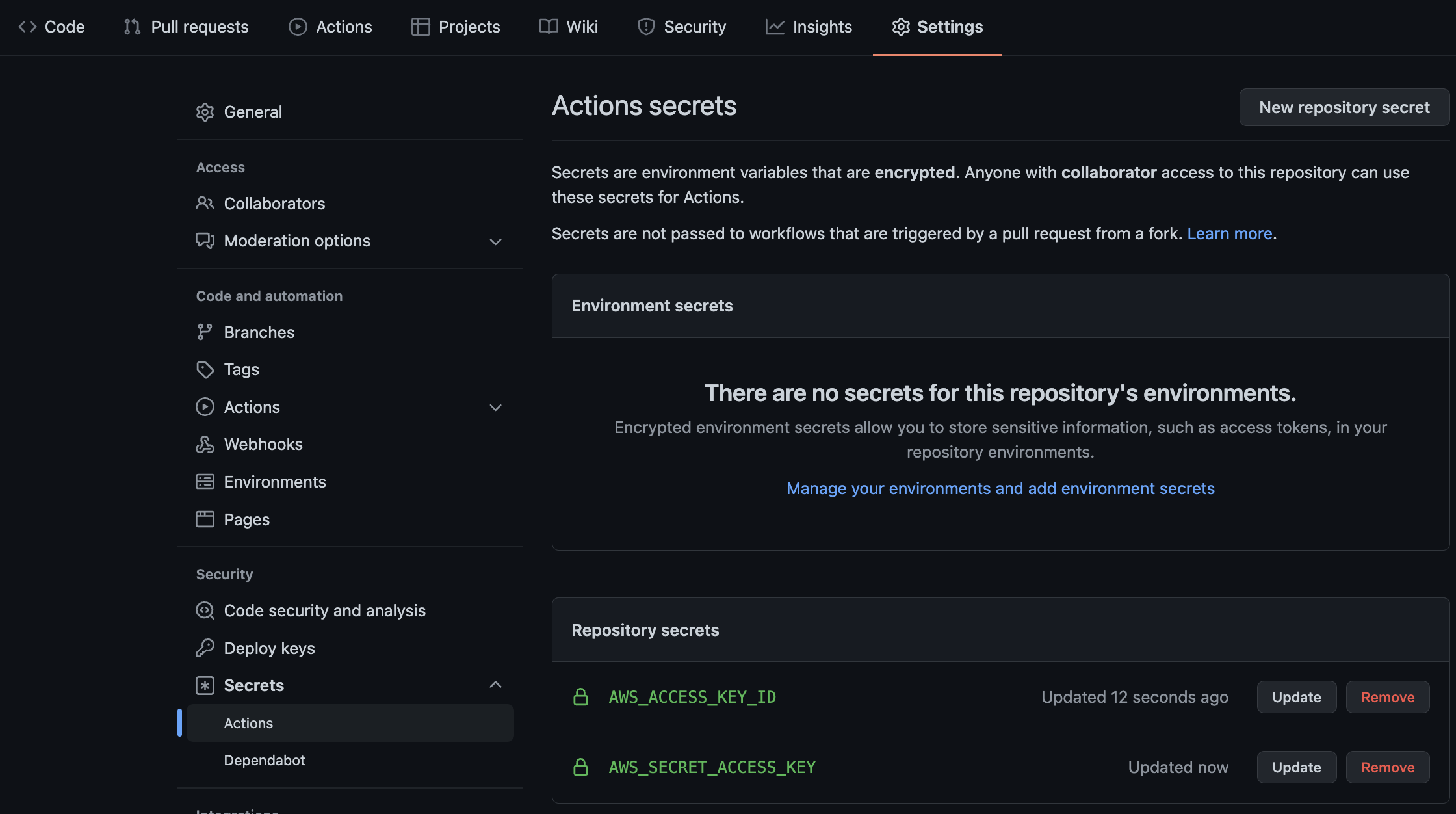Click the Settings gear icon in top nav
1456x814 pixels.
click(901, 27)
